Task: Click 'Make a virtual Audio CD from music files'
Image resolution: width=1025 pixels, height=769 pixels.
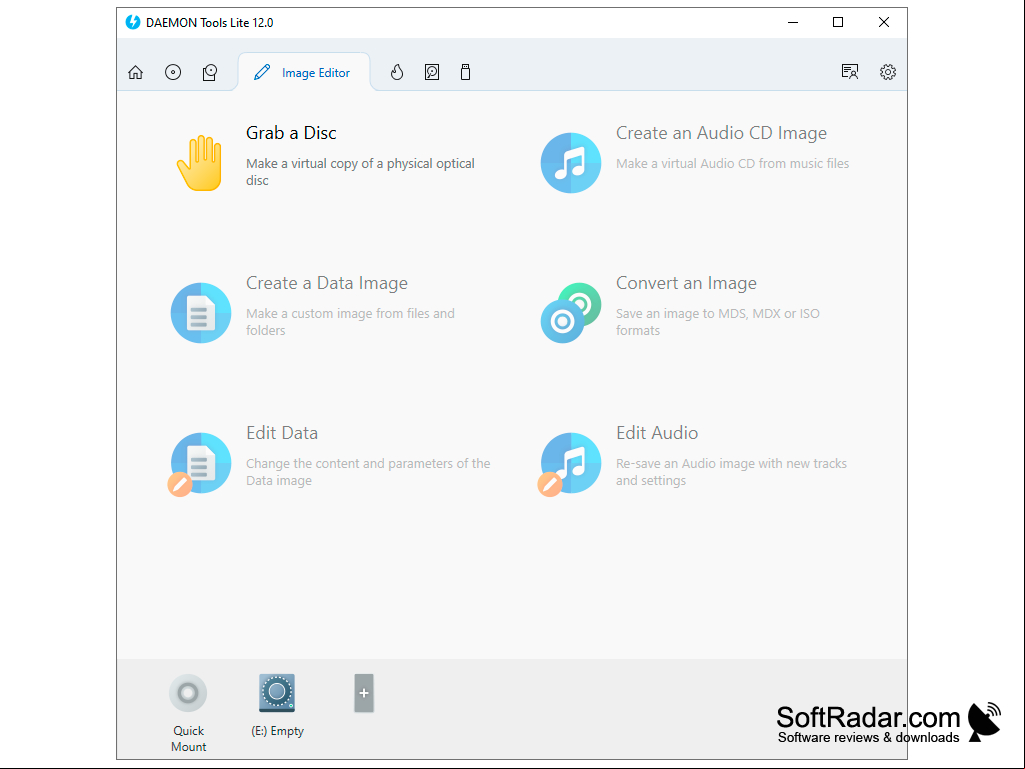Action: 732,163
